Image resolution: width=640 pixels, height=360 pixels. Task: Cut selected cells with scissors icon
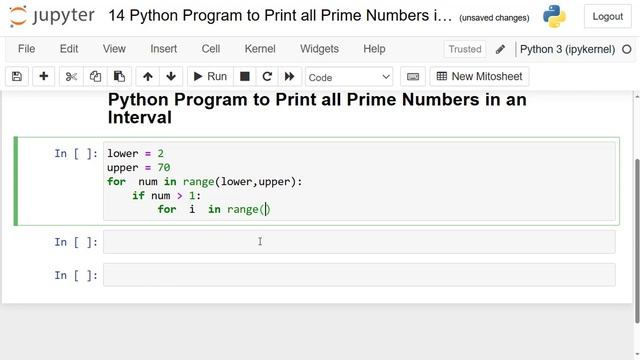pyautogui.click(x=71, y=76)
